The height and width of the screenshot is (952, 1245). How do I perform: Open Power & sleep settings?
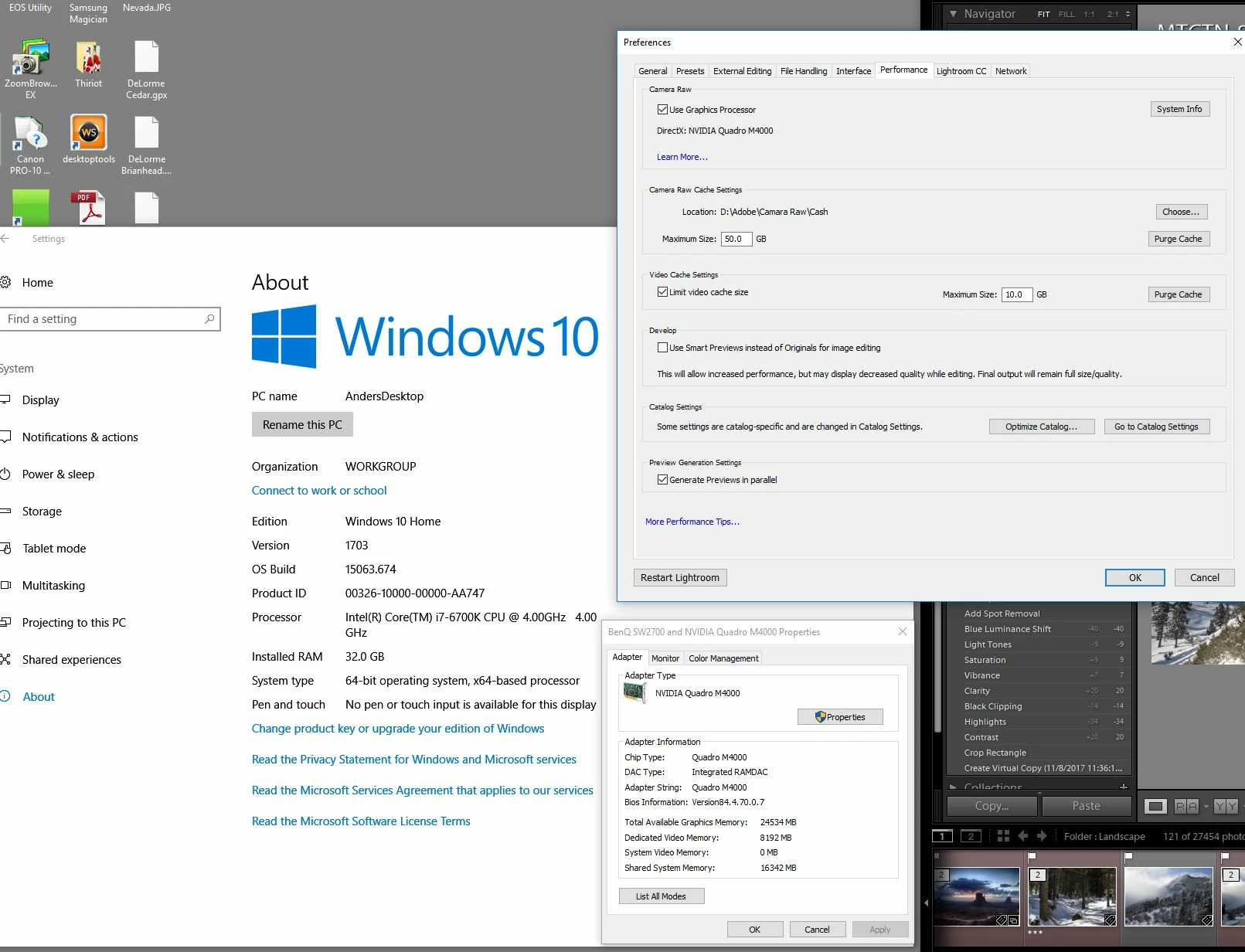tap(58, 474)
